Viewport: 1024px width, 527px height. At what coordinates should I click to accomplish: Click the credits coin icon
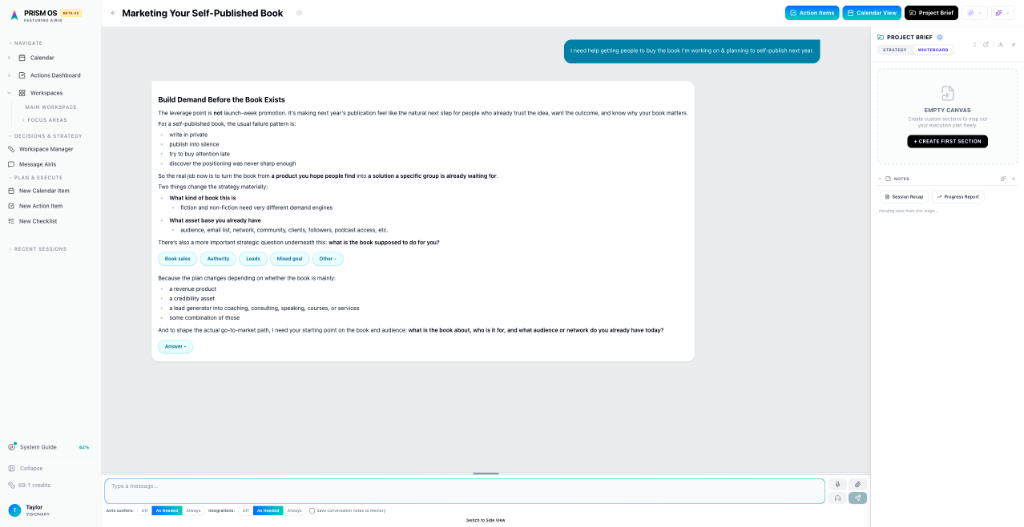coord(12,485)
